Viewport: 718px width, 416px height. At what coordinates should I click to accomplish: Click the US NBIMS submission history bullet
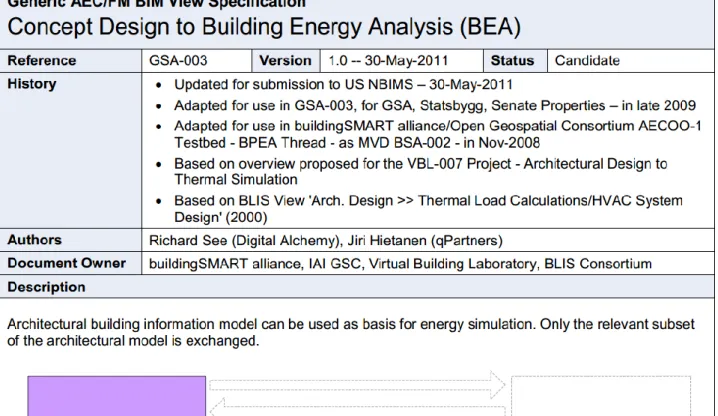coord(343,85)
